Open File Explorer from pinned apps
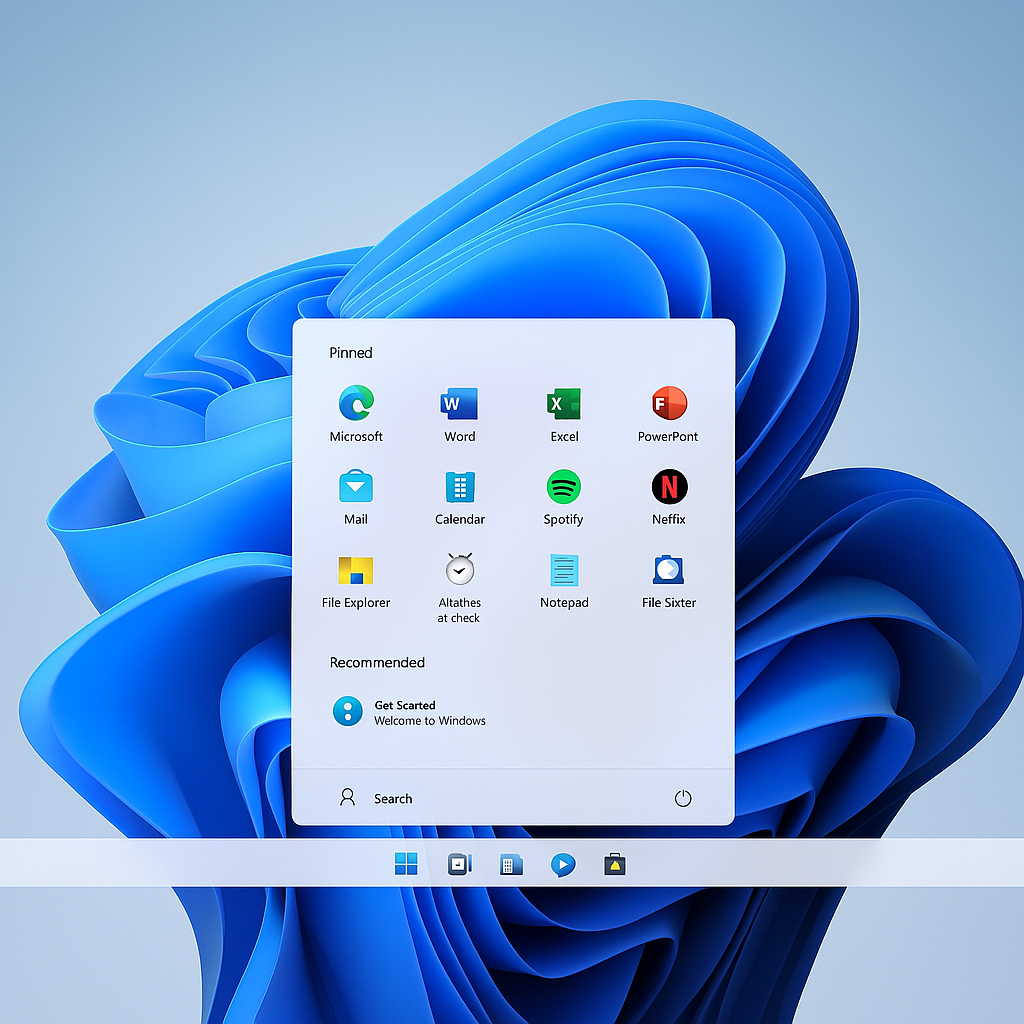Screen dimensions: 1024x1024 click(356, 570)
